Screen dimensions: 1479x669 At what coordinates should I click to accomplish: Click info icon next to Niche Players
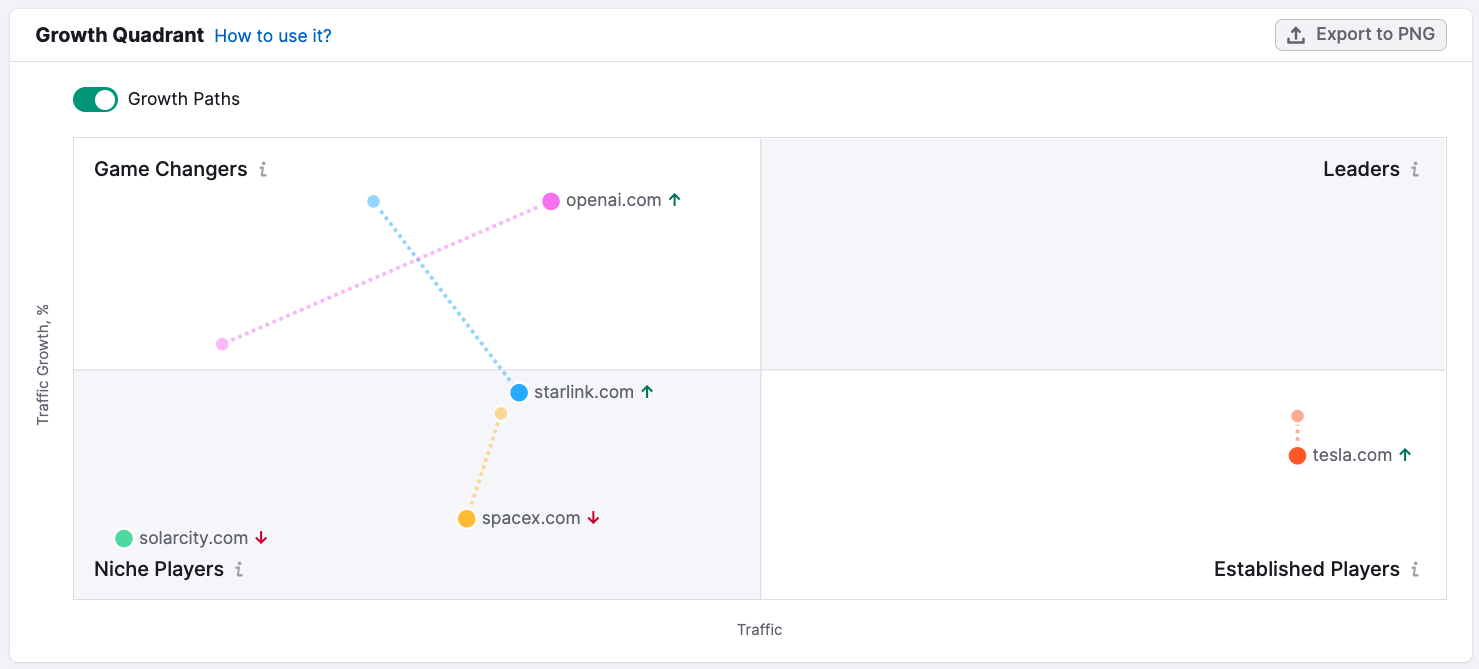click(239, 570)
